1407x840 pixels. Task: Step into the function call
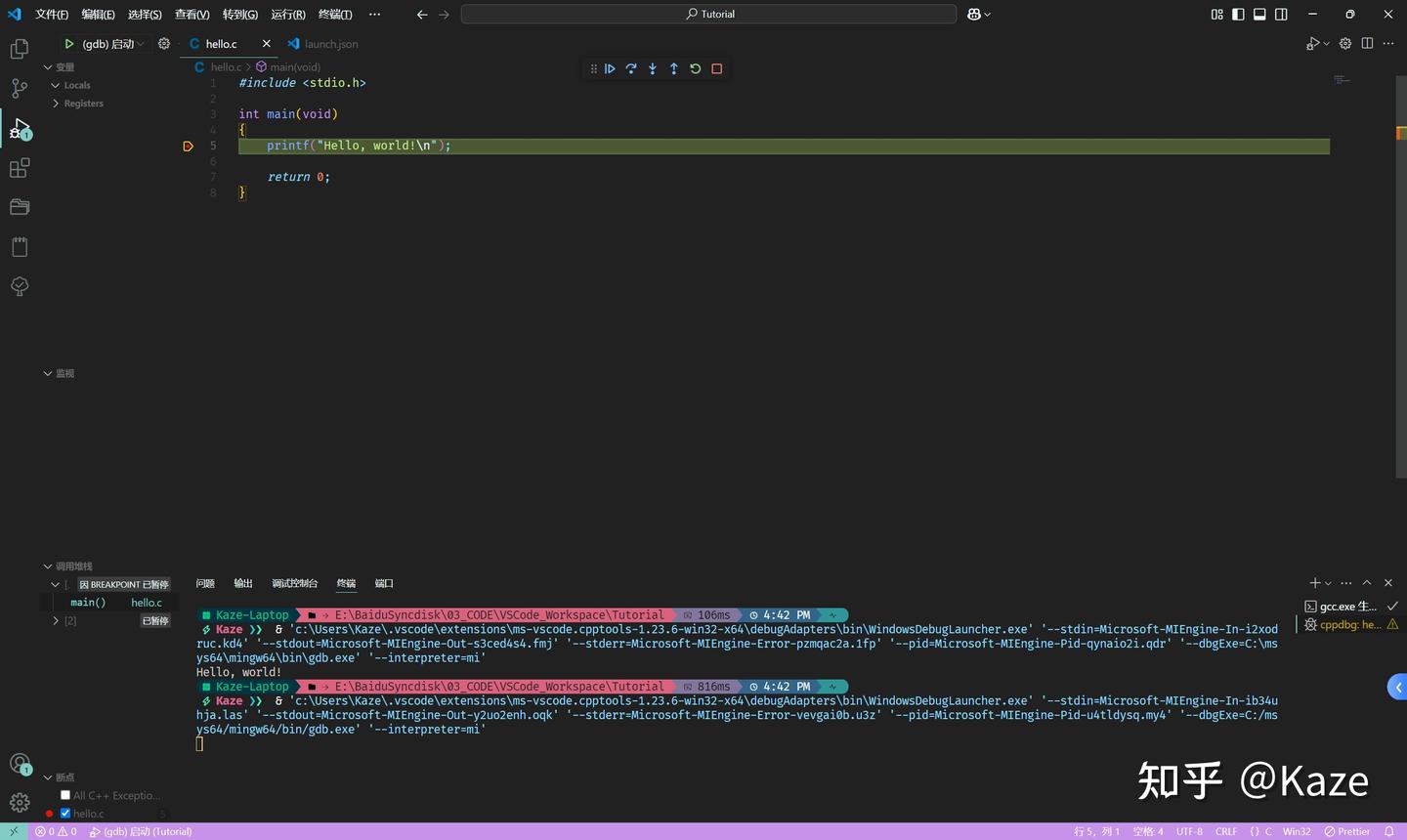tap(653, 69)
